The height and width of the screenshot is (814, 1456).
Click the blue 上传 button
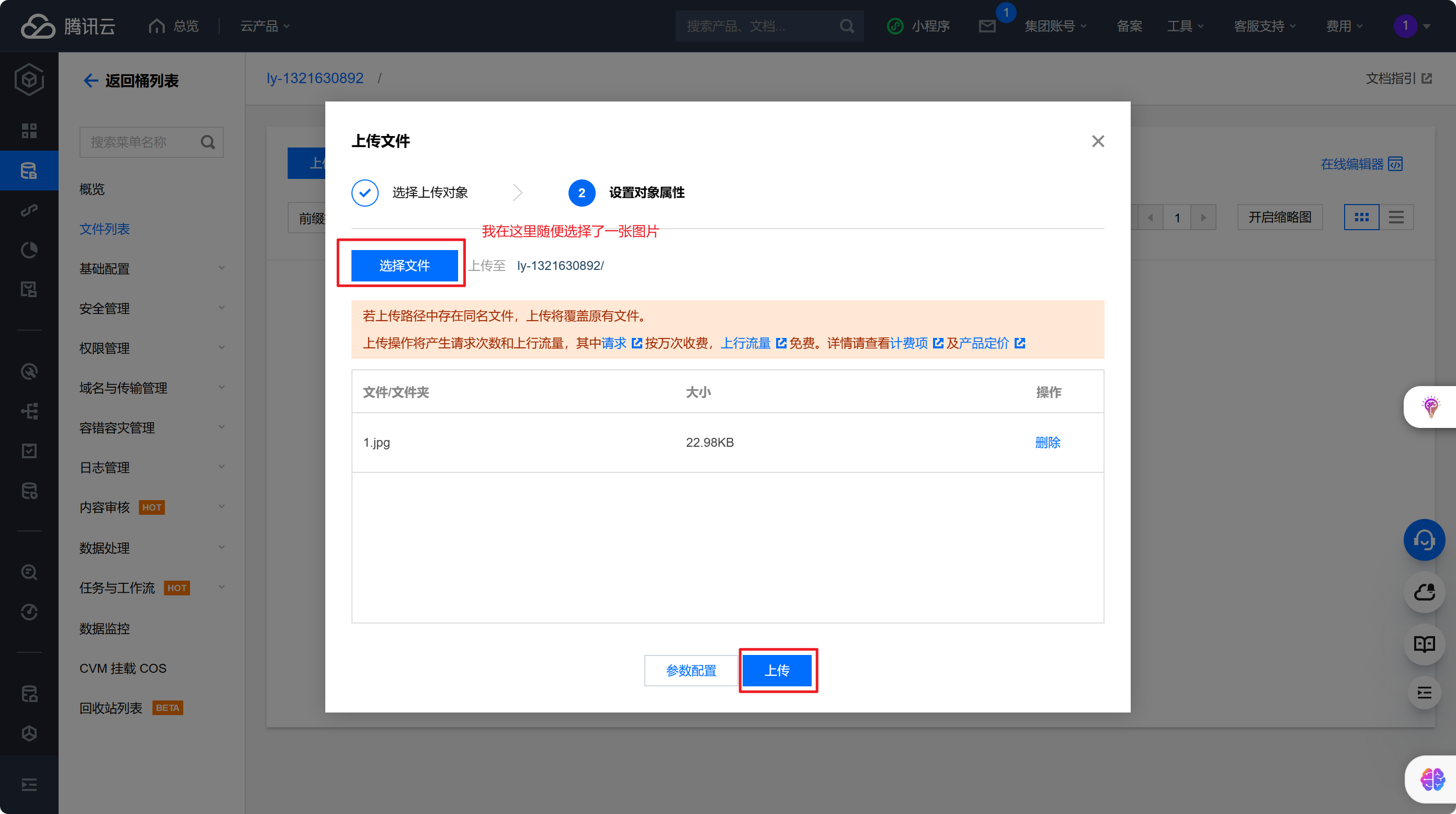point(777,671)
